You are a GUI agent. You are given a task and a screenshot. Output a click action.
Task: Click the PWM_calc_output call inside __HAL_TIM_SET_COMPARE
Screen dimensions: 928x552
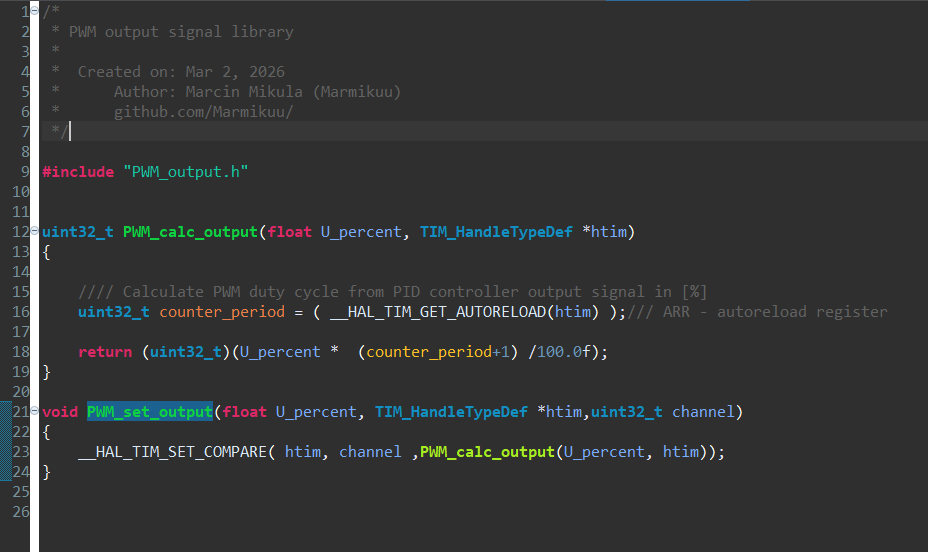click(x=487, y=452)
